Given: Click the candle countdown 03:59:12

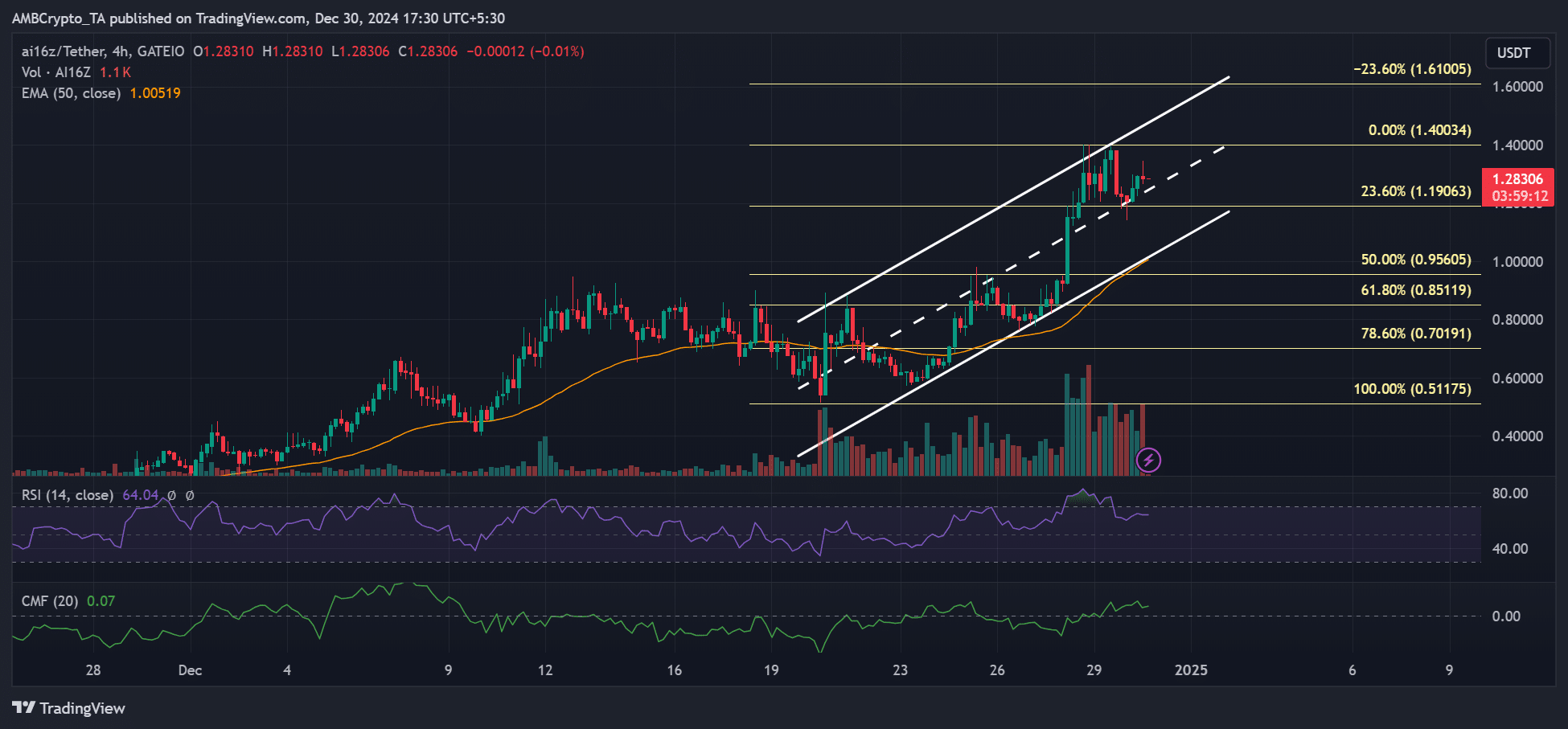Looking at the screenshot, I should [1520, 196].
